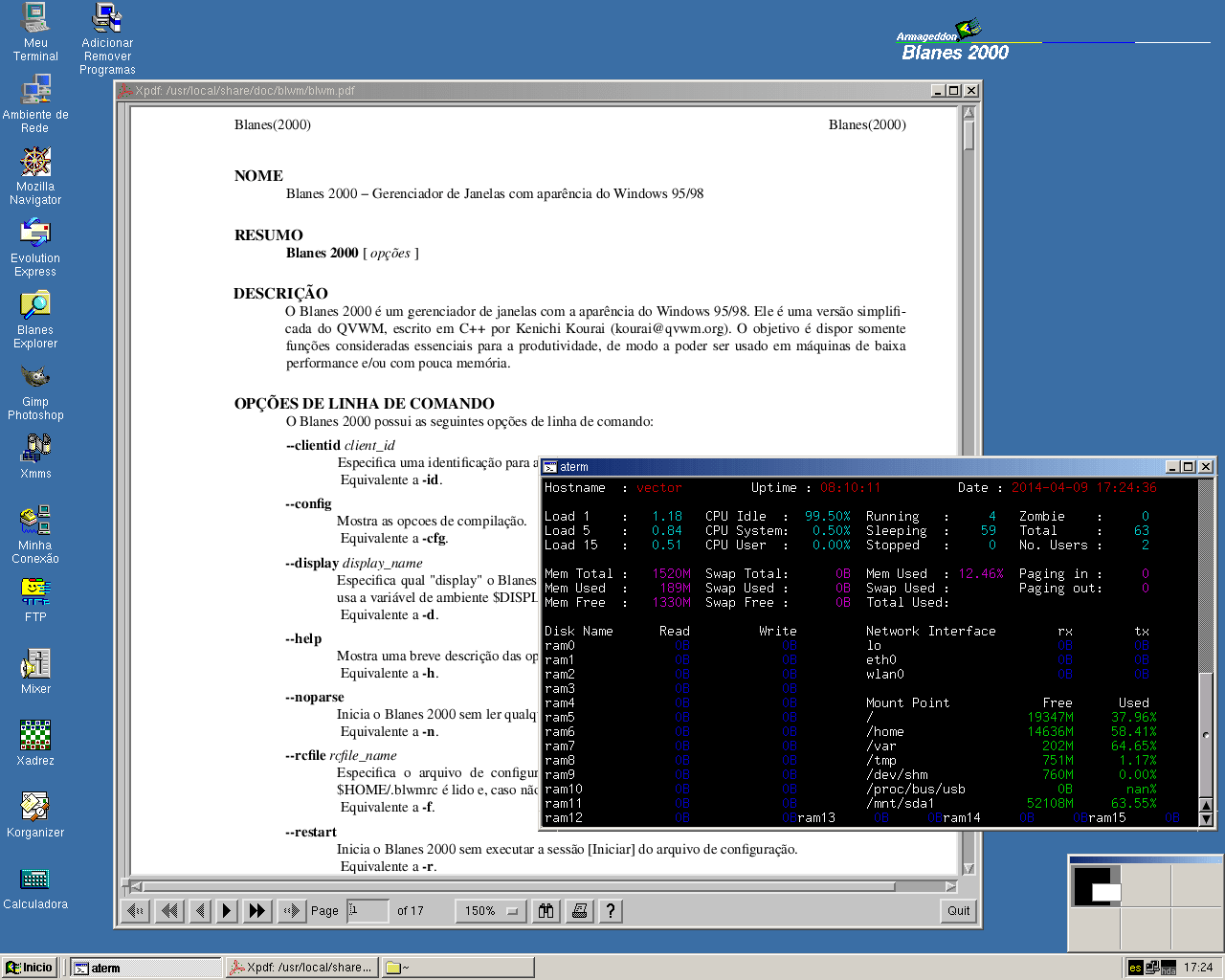Image resolution: width=1225 pixels, height=980 pixels.
Task: Open the Xmms player icon
Action: 35,457
